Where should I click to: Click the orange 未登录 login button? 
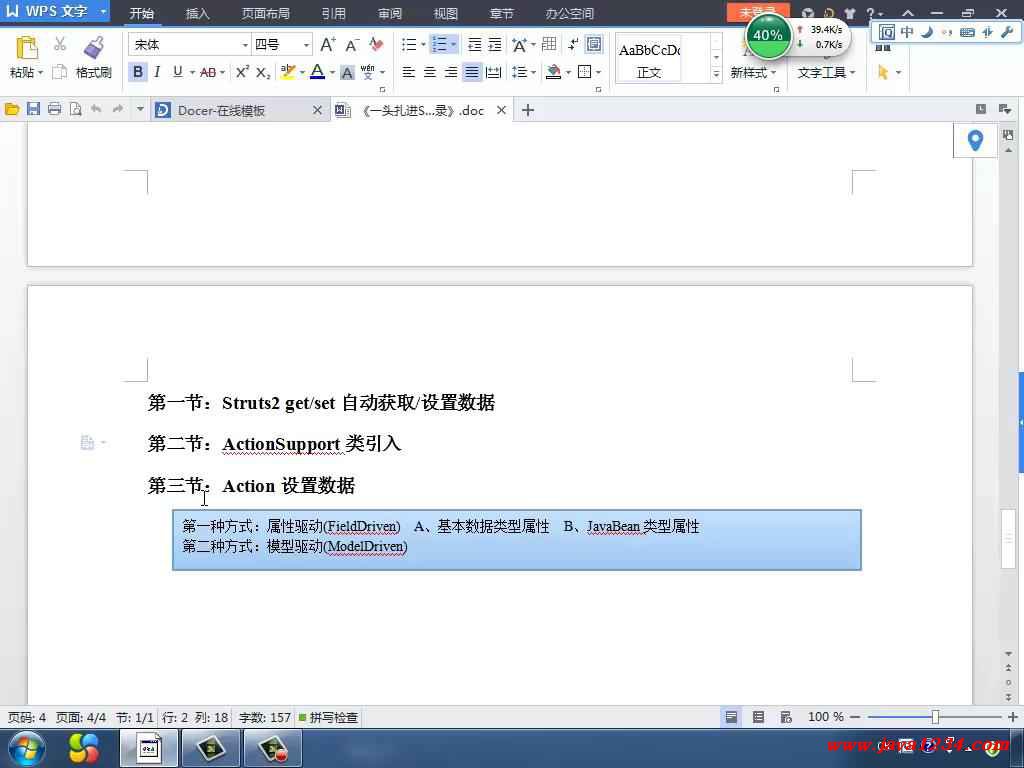tap(758, 12)
